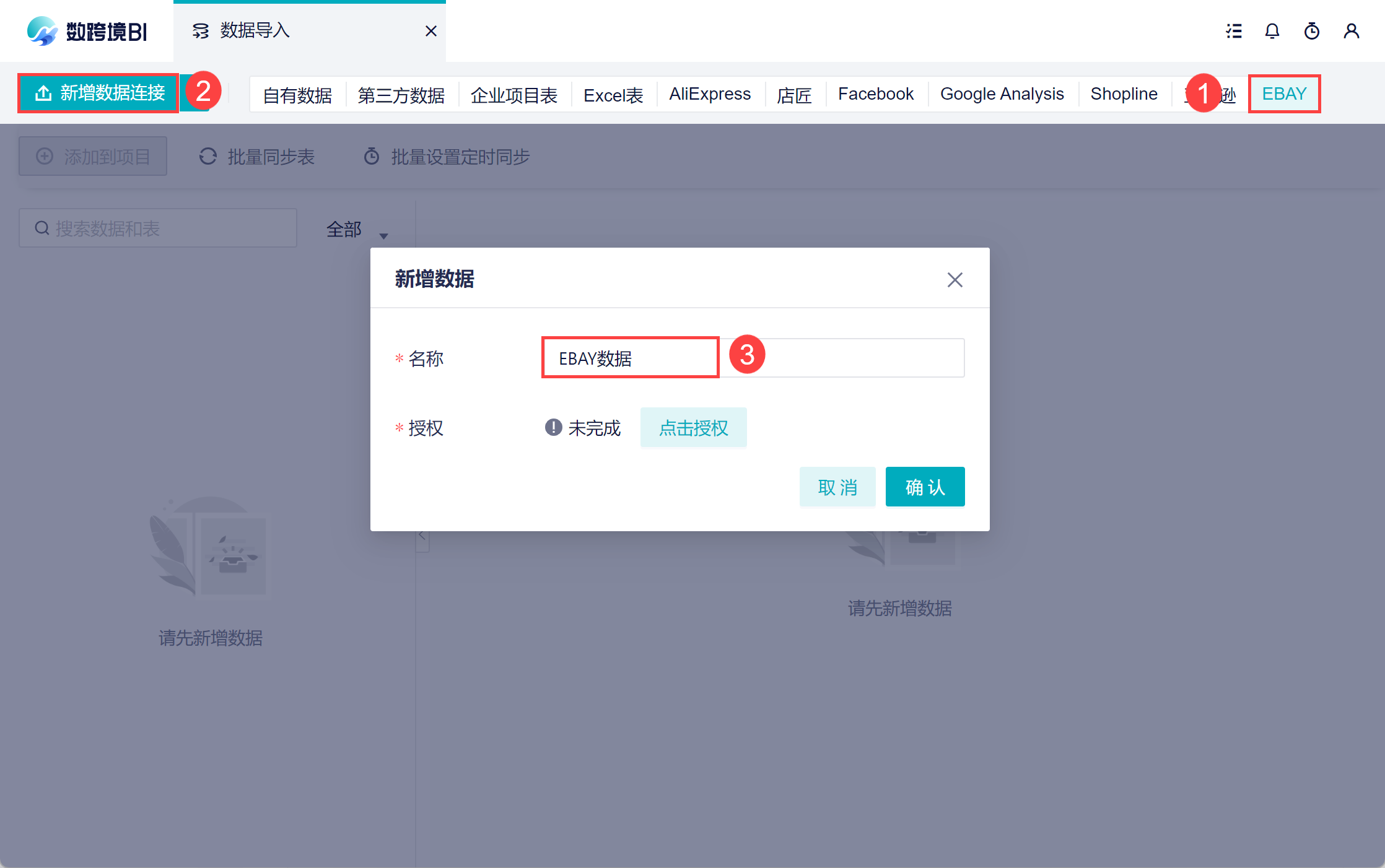Open the notification bell
Screen dimensions: 1385x868
(x=1272, y=31)
